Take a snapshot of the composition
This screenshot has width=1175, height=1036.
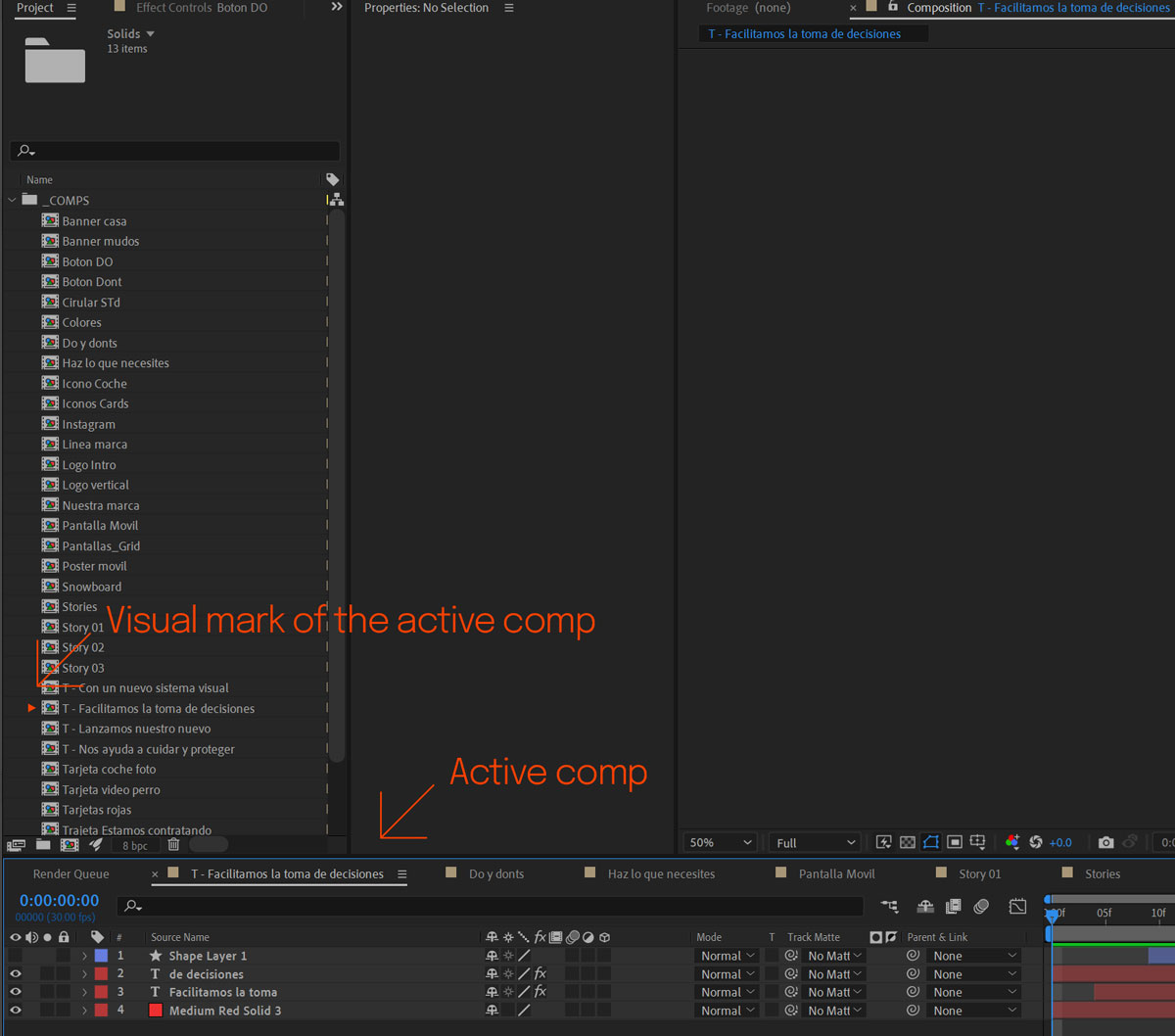(x=1105, y=842)
